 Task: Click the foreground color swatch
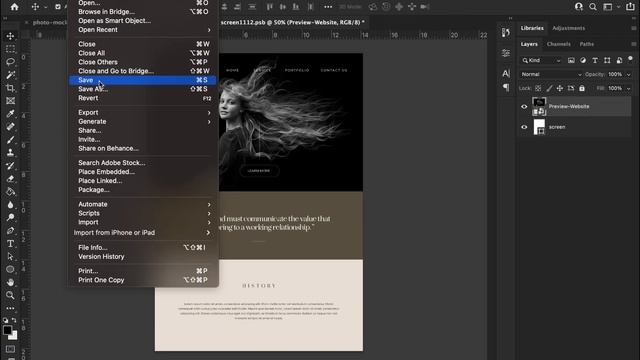(x=7, y=330)
